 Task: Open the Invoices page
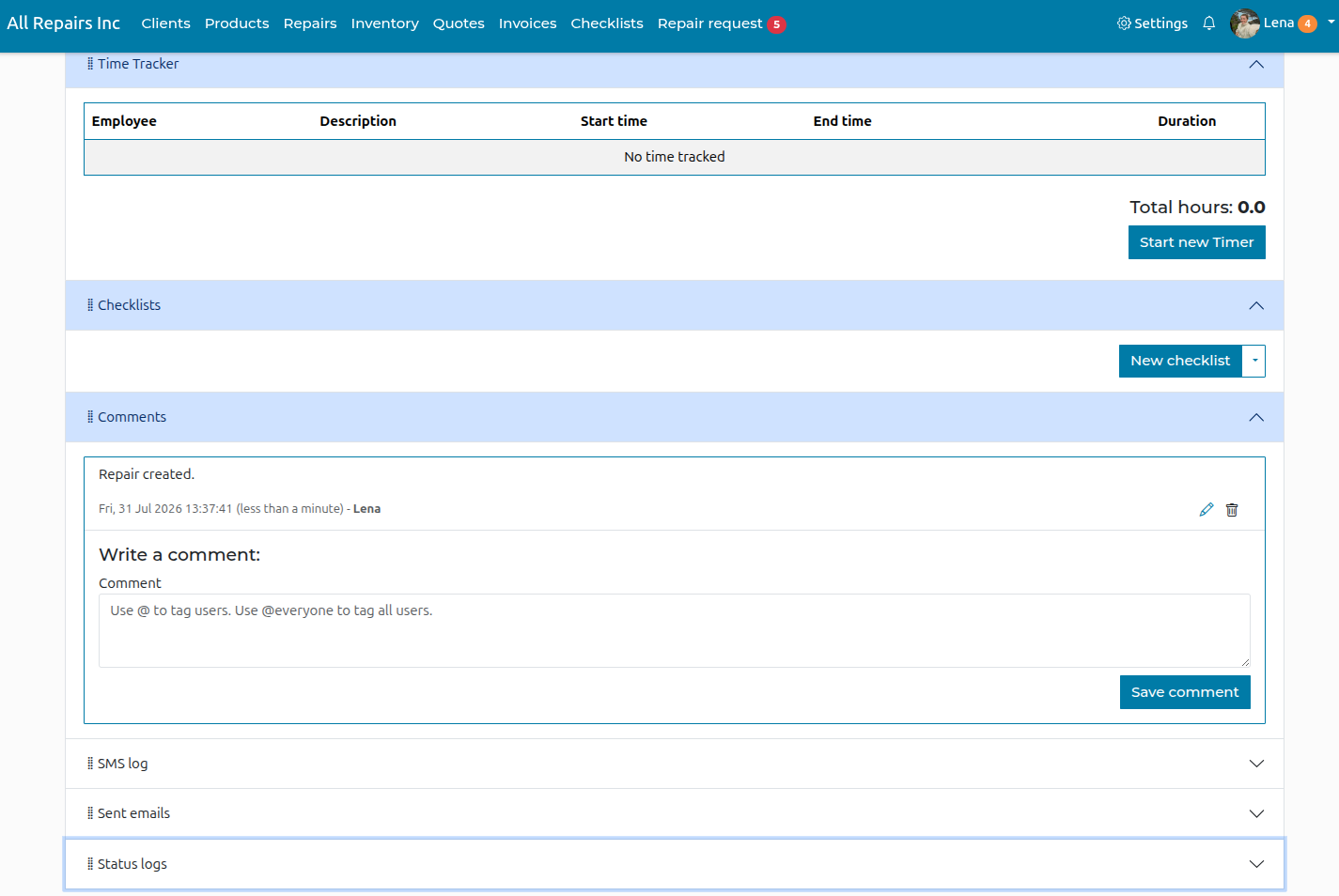[x=527, y=23]
